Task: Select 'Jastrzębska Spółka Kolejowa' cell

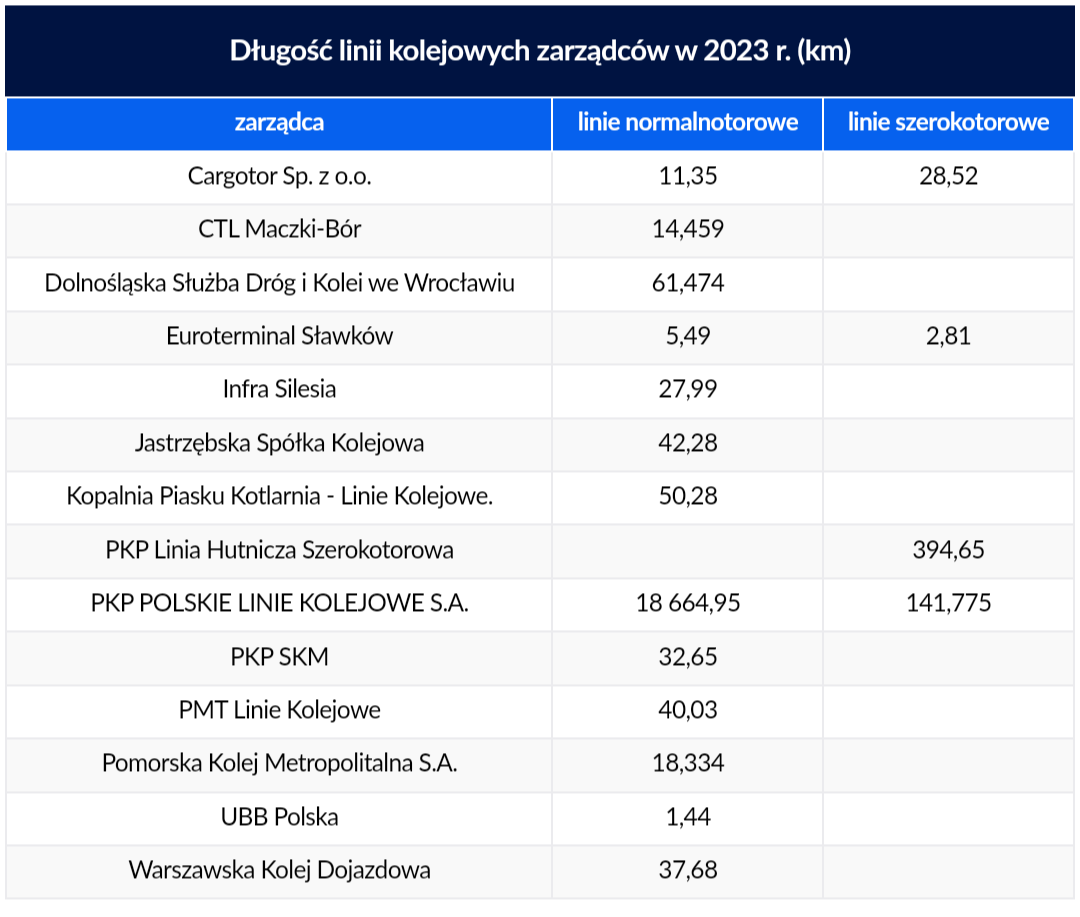Action: 279,443
